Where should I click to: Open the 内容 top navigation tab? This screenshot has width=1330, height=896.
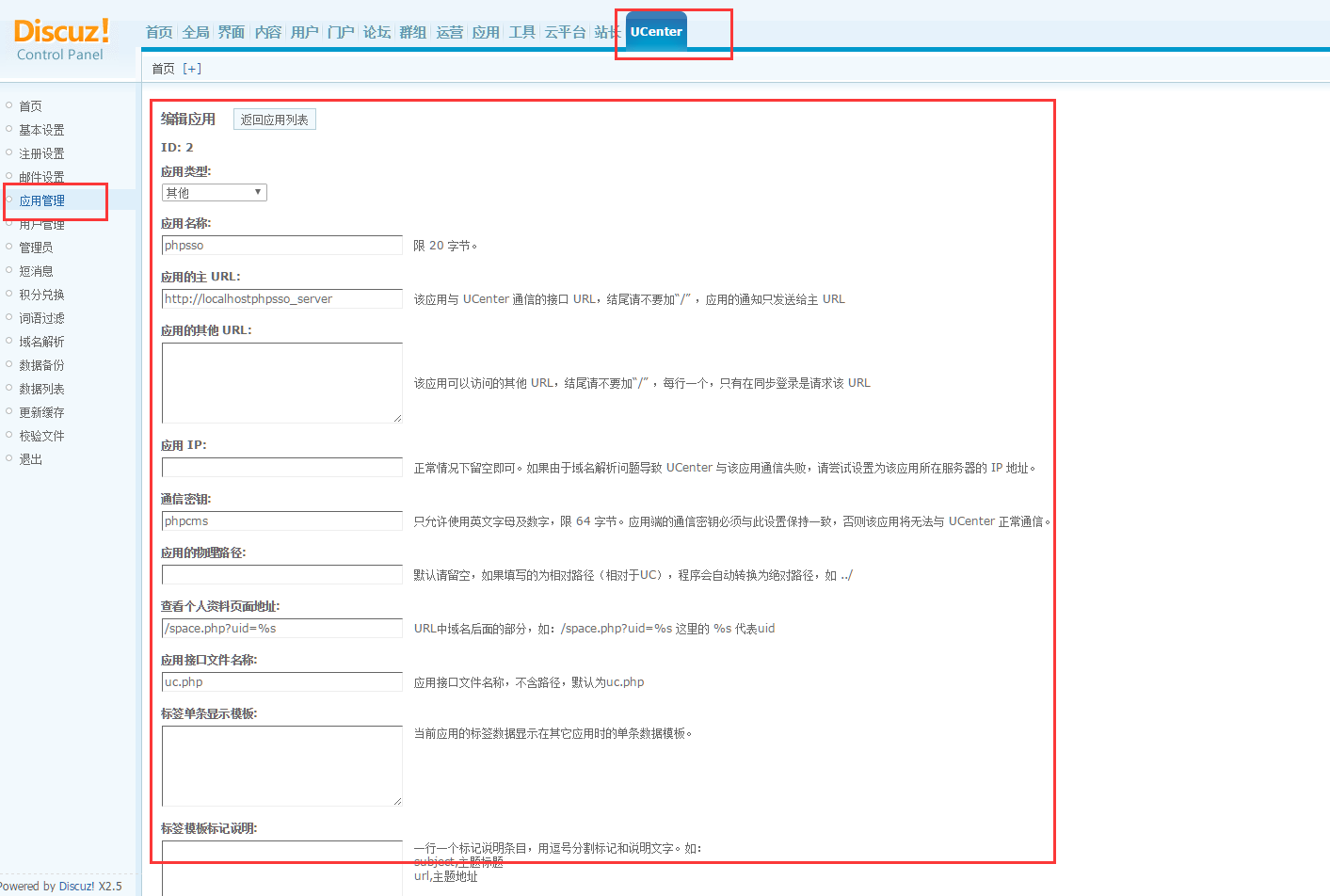tap(268, 32)
